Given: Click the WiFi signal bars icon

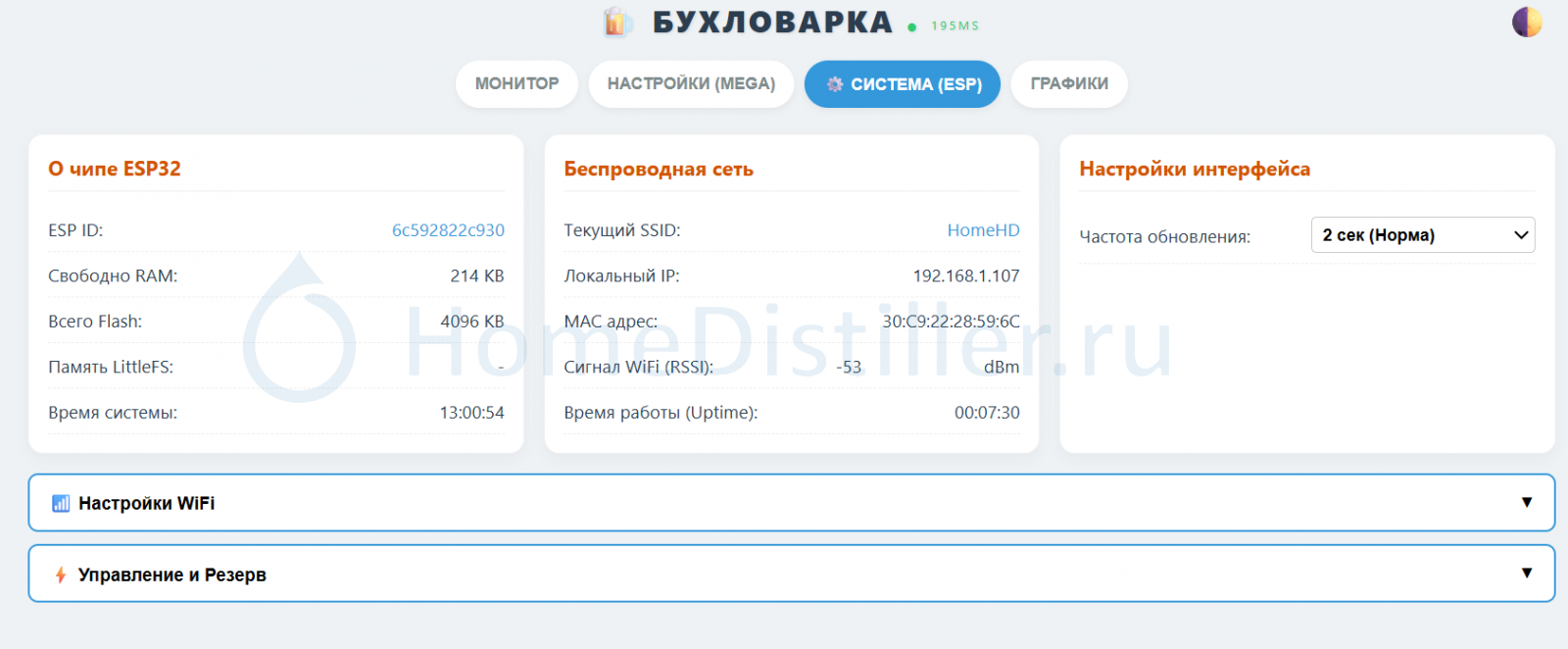Looking at the screenshot, I should click(61, 503).
